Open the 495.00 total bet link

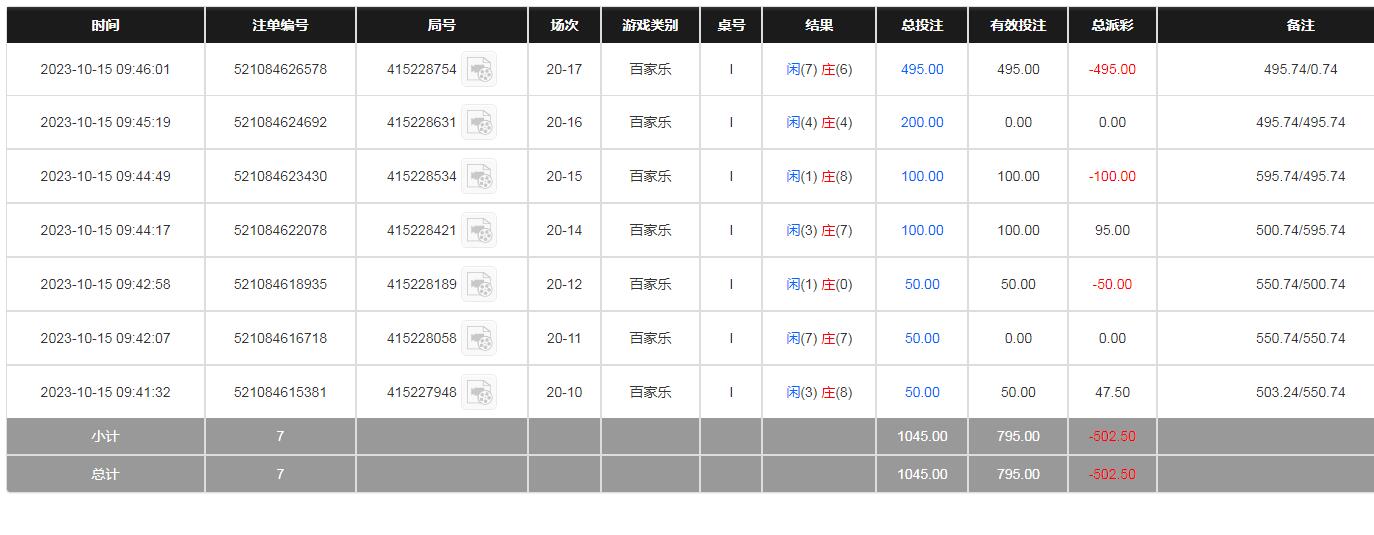click(x=922, y=70)
